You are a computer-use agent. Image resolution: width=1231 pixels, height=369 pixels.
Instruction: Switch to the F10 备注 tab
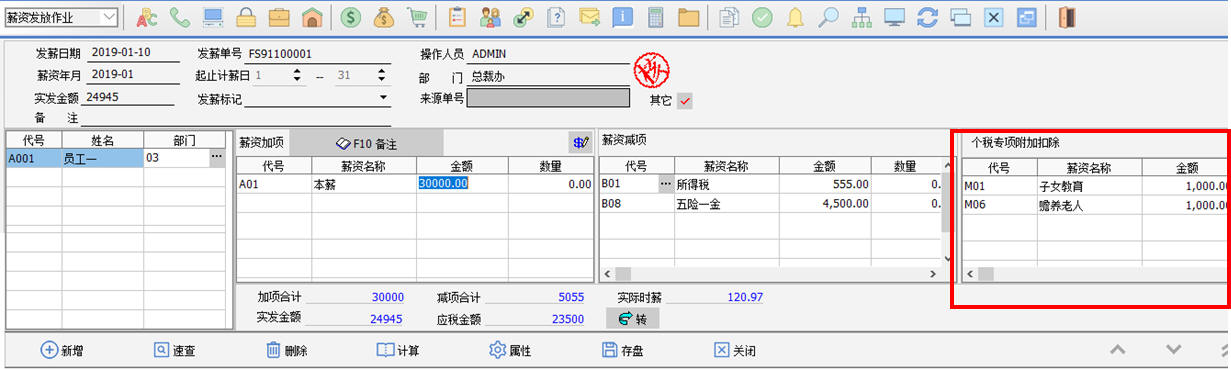click(x=366, y=143)
